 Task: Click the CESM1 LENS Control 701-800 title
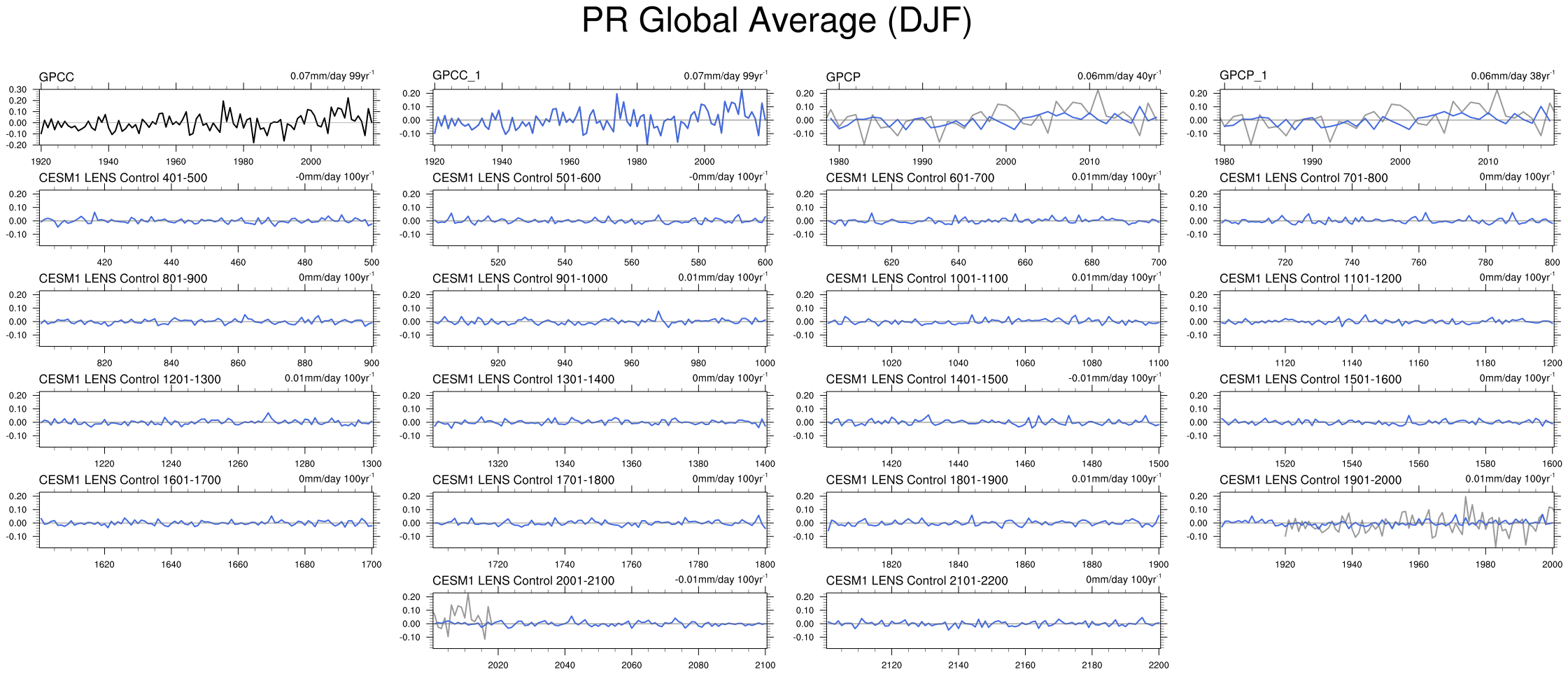click(1304, 178)
